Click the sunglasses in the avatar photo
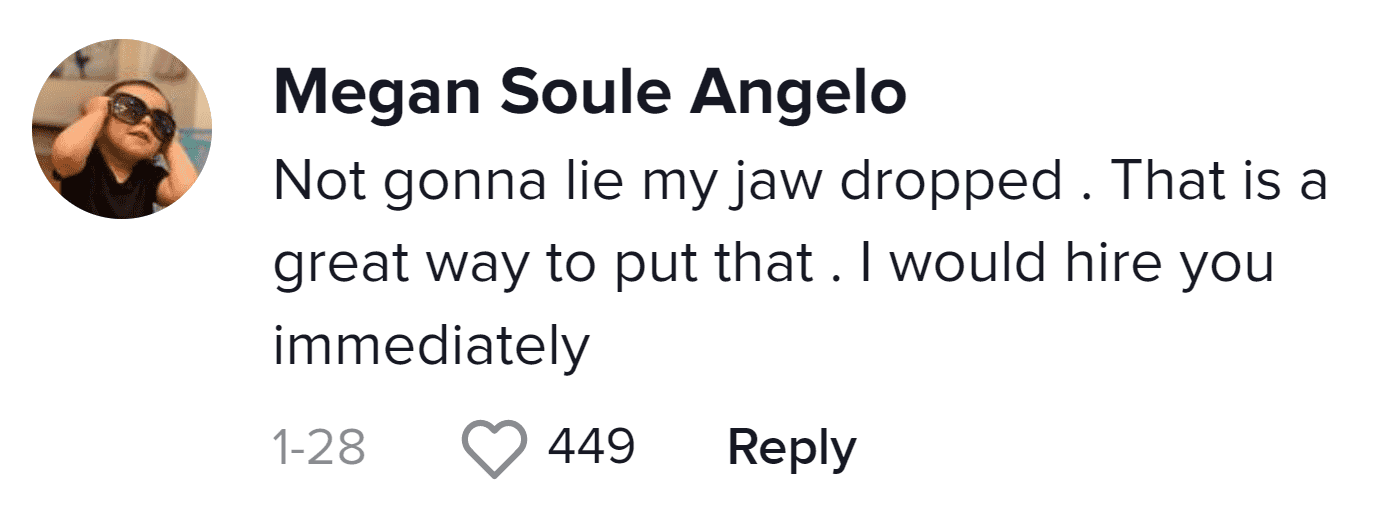The width and height of the screenshot is (1386, 507). click(x=141, y=117)
